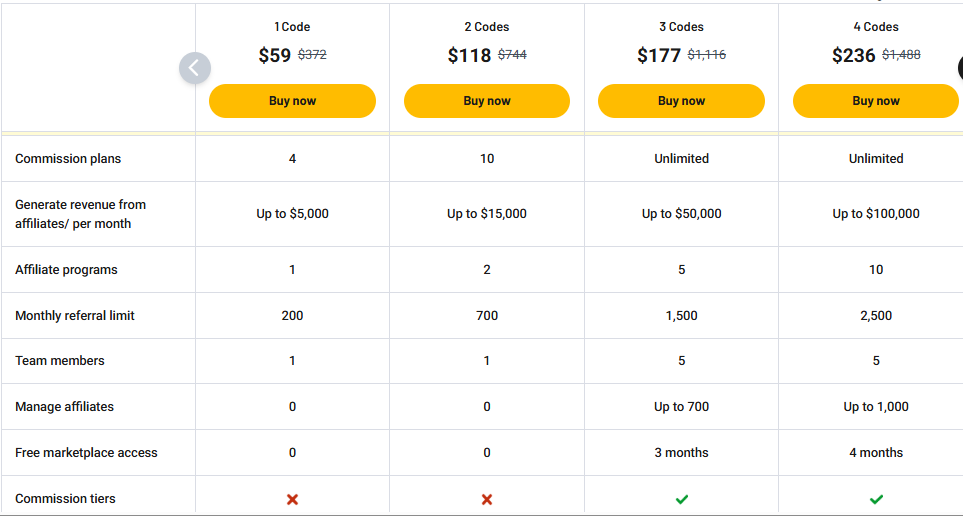Image resolution: width=963 pixels, height=516 pixels.
Task: Click green checkmark for 4 Codes Commission tiers
Action: click(876, 499)
